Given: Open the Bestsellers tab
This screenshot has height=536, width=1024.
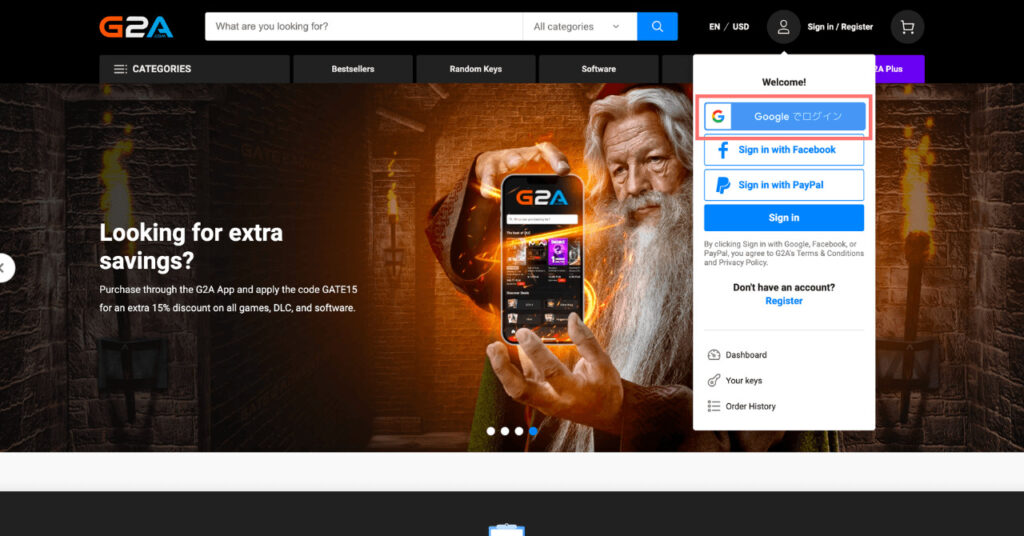Looking at the screenshot, I should 353,69.
